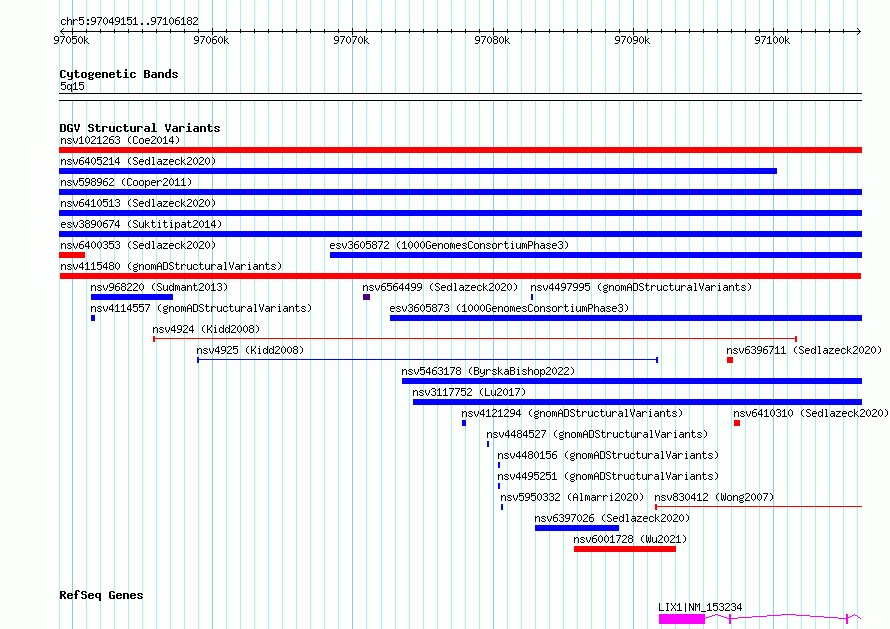
Task: Click the red nsv6396711 variant square
Action: [x=730, y=360]
